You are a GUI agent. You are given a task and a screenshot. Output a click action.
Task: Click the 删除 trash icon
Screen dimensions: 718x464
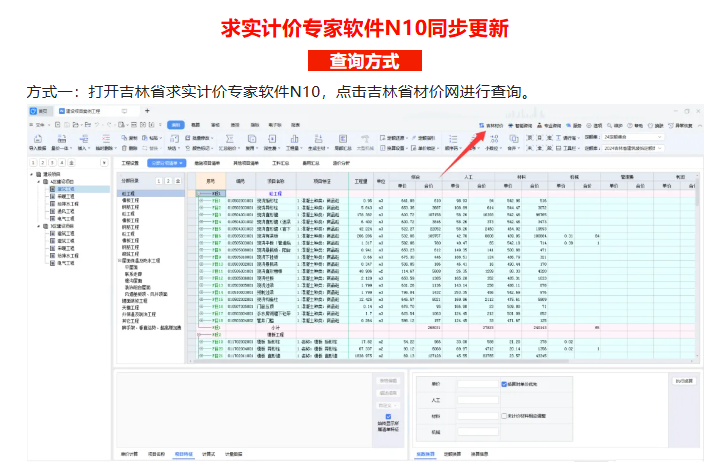pyautogui.click(x=124, y=148)
